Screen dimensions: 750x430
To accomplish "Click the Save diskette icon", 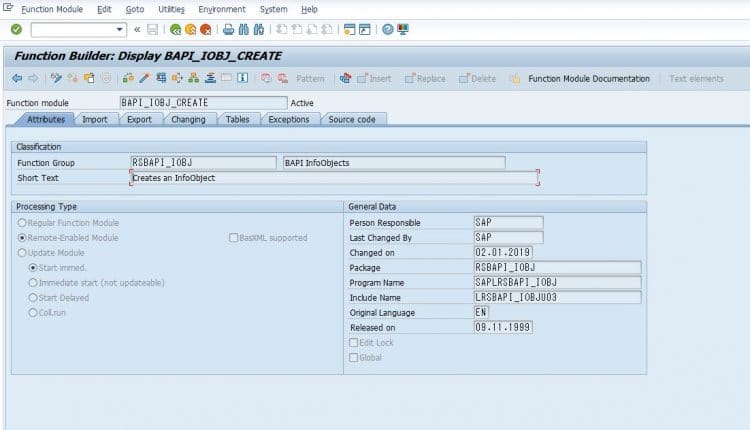I will (x=152, y=30).
